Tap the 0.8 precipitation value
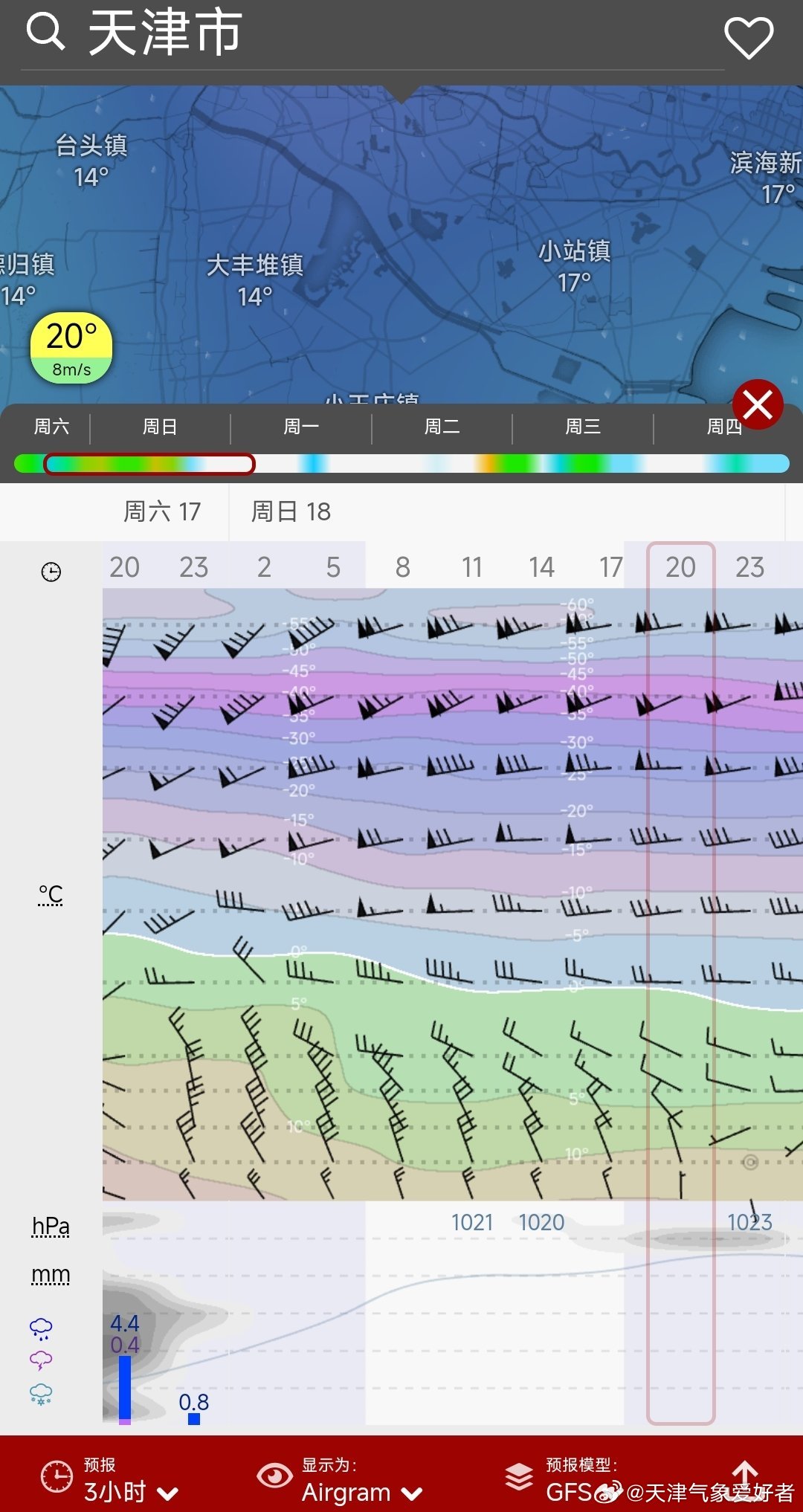 pos(194,1402)
